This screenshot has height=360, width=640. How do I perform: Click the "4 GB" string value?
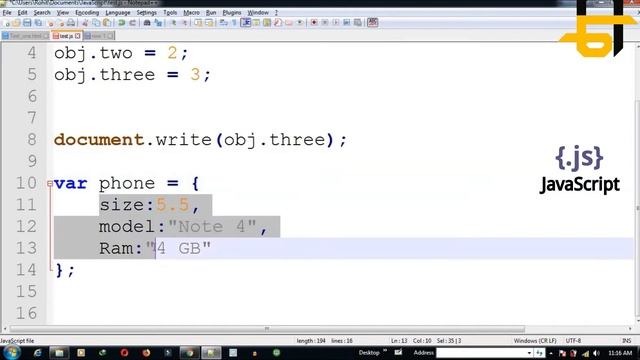coord(178,248)
